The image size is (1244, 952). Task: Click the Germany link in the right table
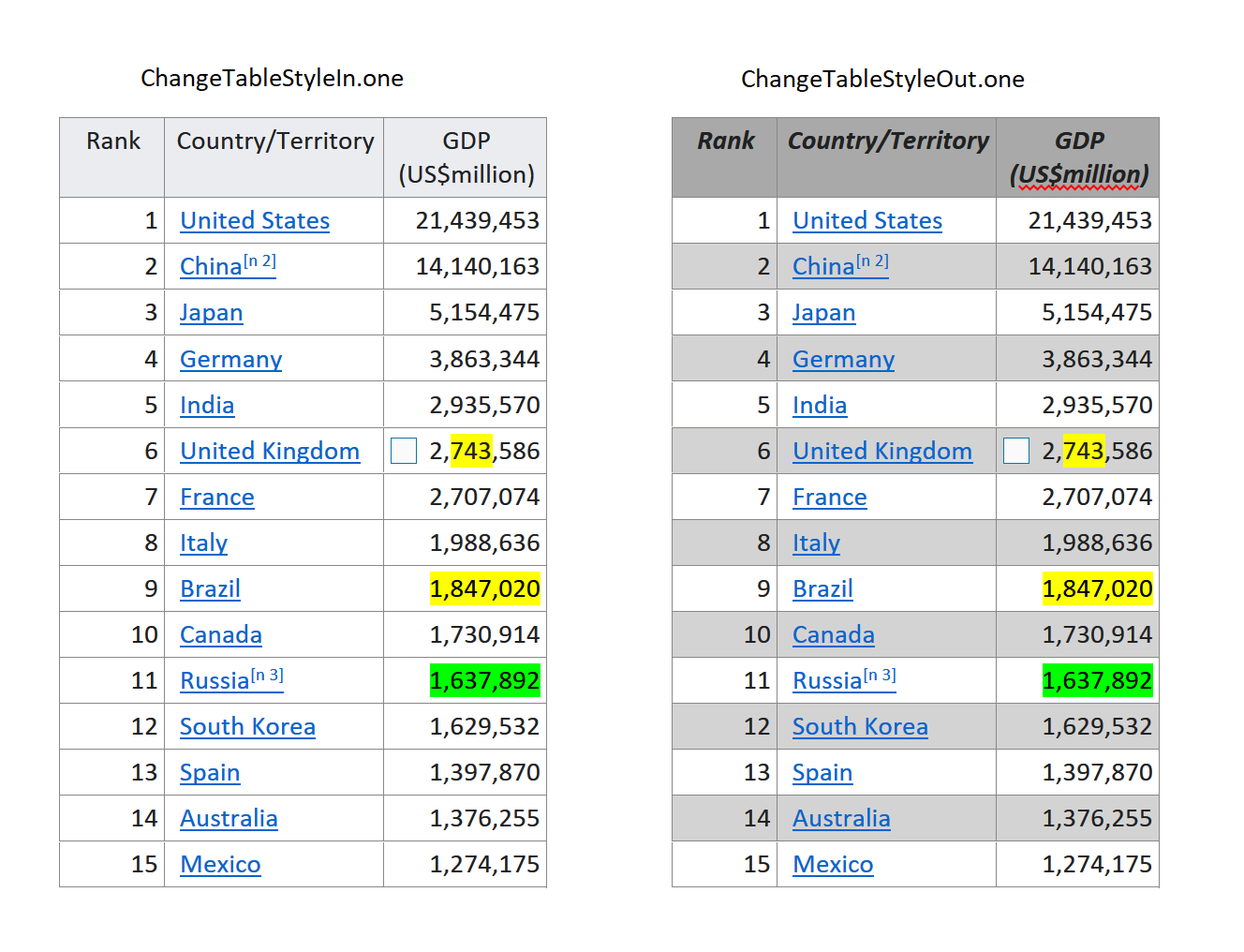coord(843,360)
